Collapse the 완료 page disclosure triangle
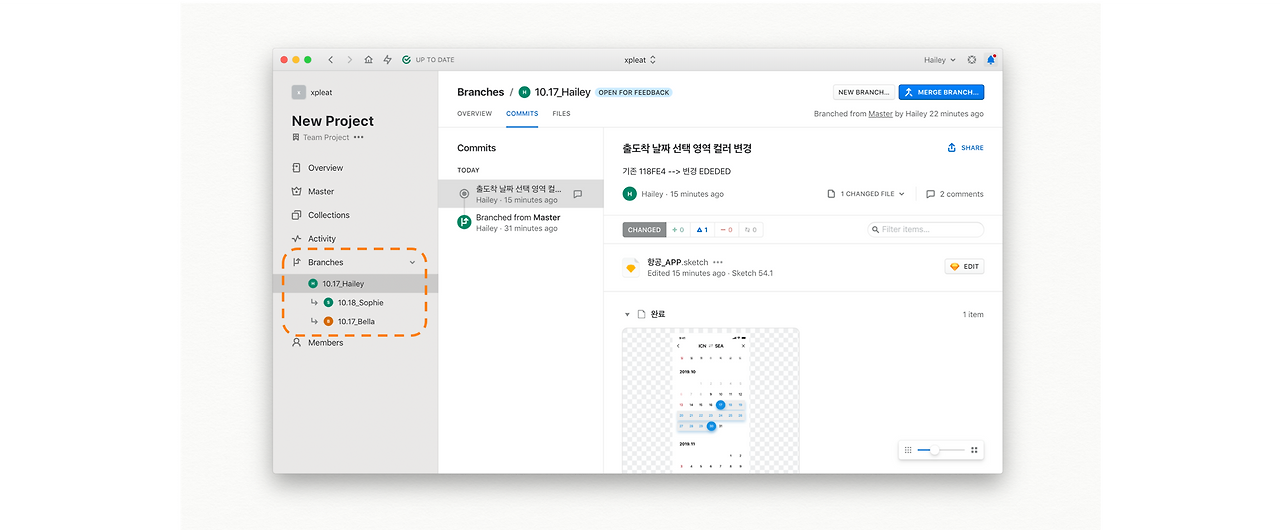This screenshot has height=530, width=1280. (x=627, y=314)
